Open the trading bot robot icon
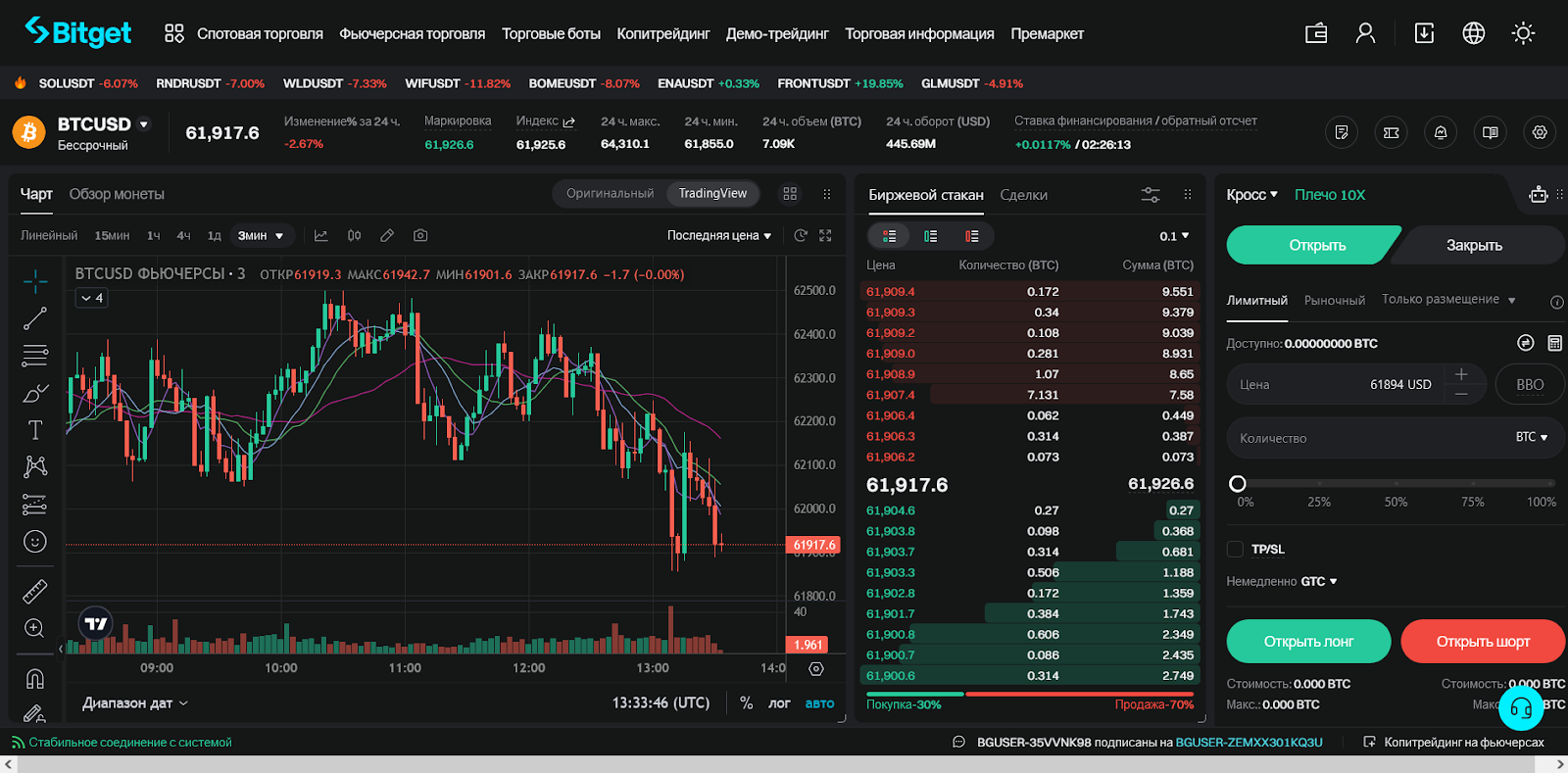The height and width of the screenshot is (773, 1568). click(1539, 194)
